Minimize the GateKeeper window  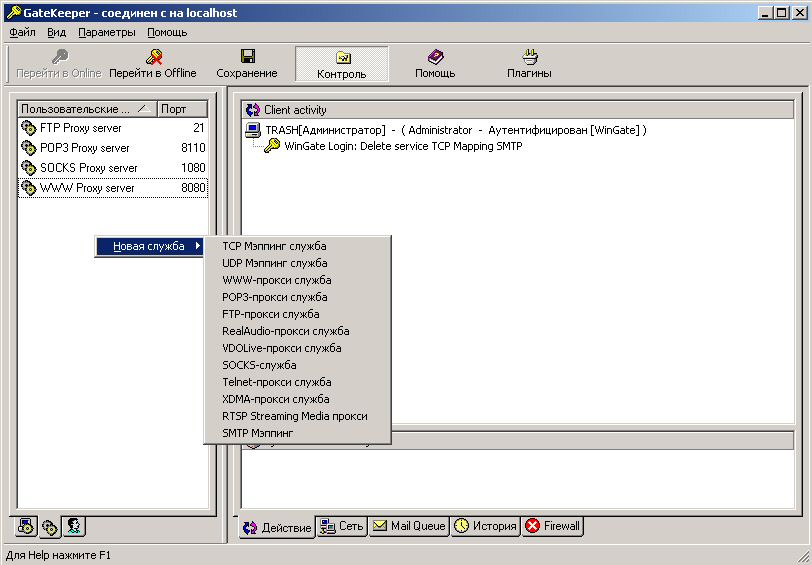[x=766, y=13]
